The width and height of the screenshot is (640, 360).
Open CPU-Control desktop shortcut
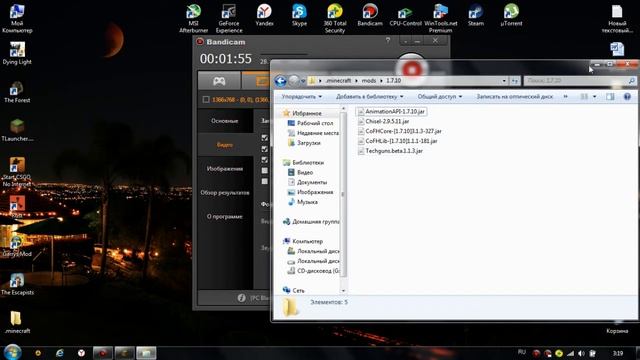(x=405, y=15)
